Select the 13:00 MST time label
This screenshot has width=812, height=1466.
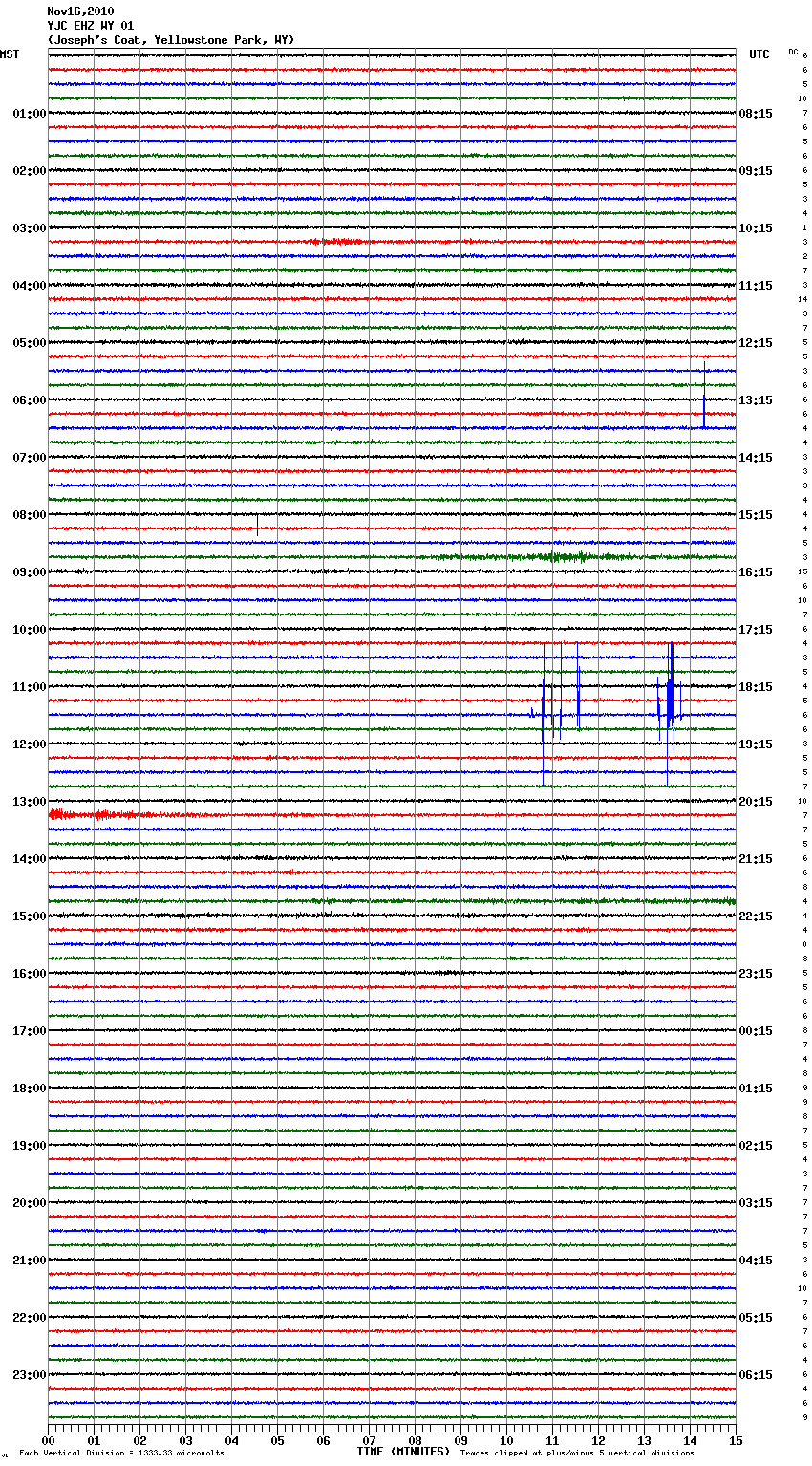[x=29, y=802]
